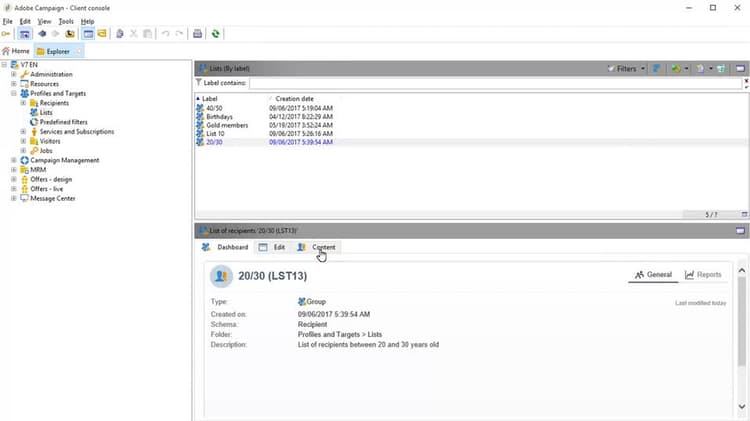Click the filter funnel icon beside Label contains
The image size is (750, 421).
(199, 83)
